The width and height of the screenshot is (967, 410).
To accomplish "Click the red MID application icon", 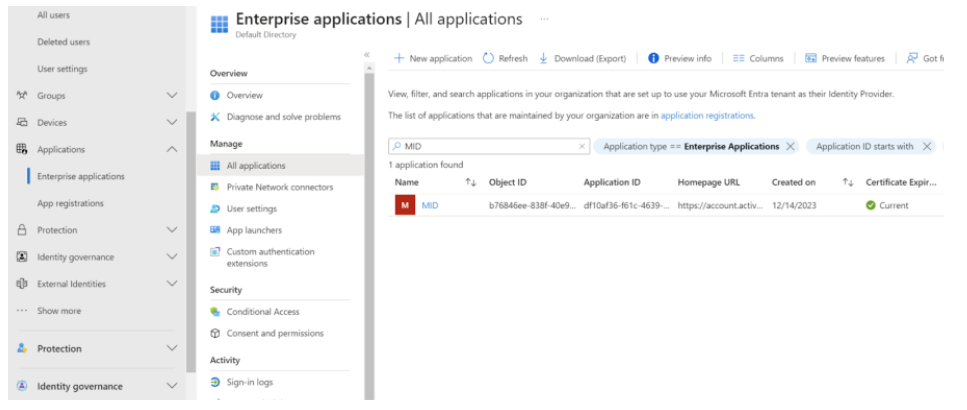I will tap(404, 205).
